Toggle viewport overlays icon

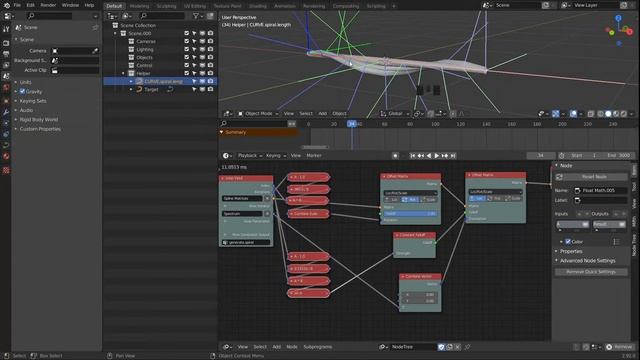tap(573, 113)
